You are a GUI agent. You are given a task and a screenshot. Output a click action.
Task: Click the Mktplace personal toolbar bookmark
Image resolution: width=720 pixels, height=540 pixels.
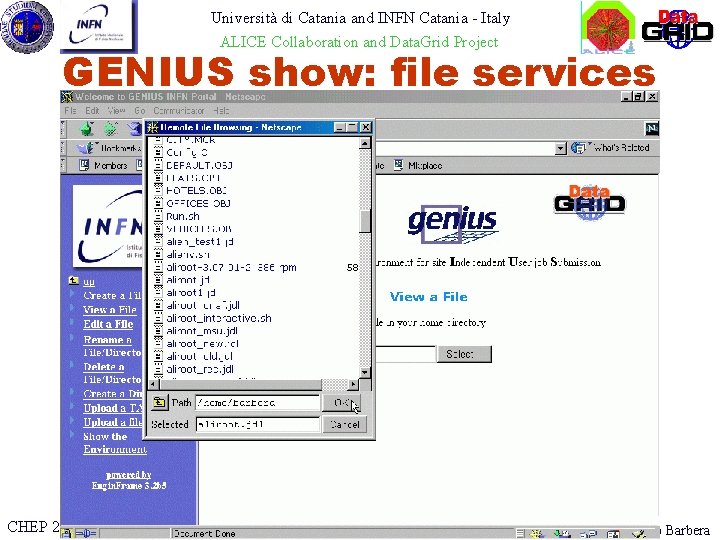tap(418, 165)
